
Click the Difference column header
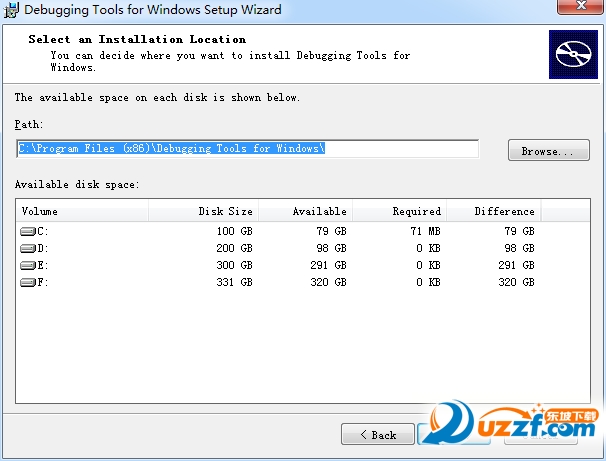(x=494, y=211)
